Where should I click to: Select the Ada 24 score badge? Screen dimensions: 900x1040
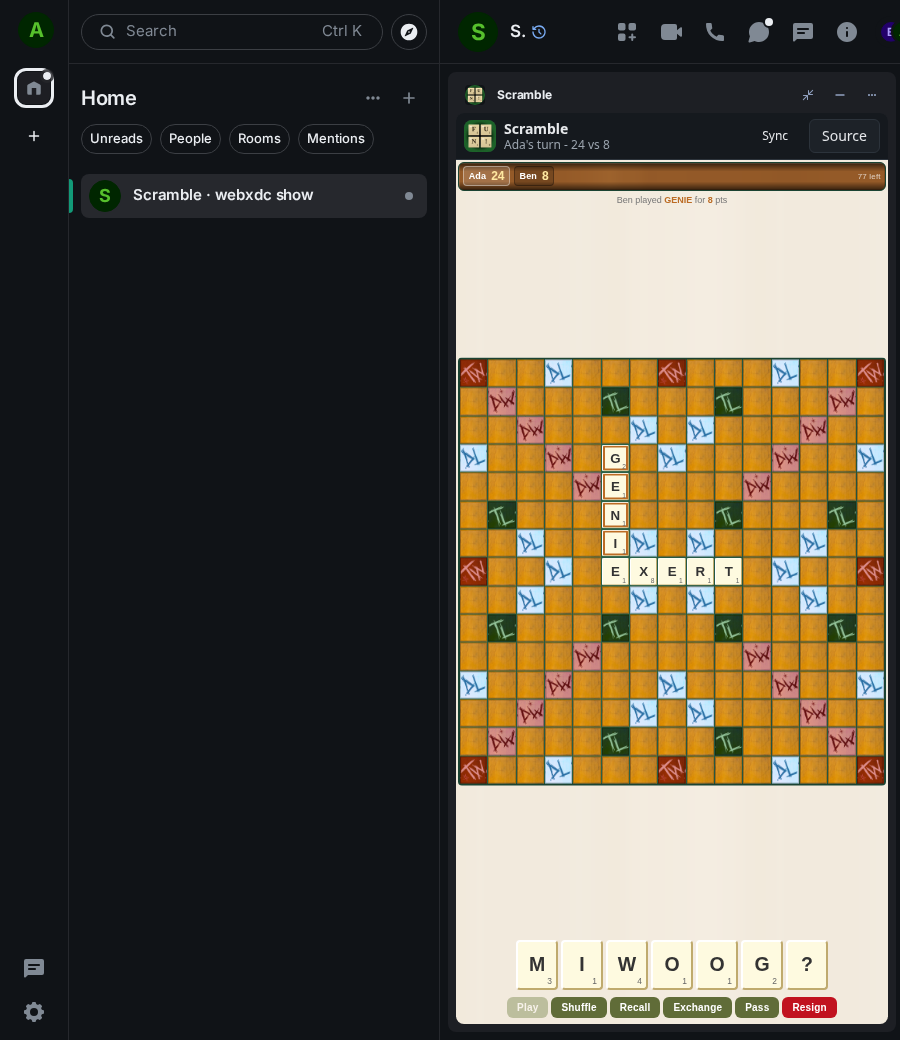point(486,176)
